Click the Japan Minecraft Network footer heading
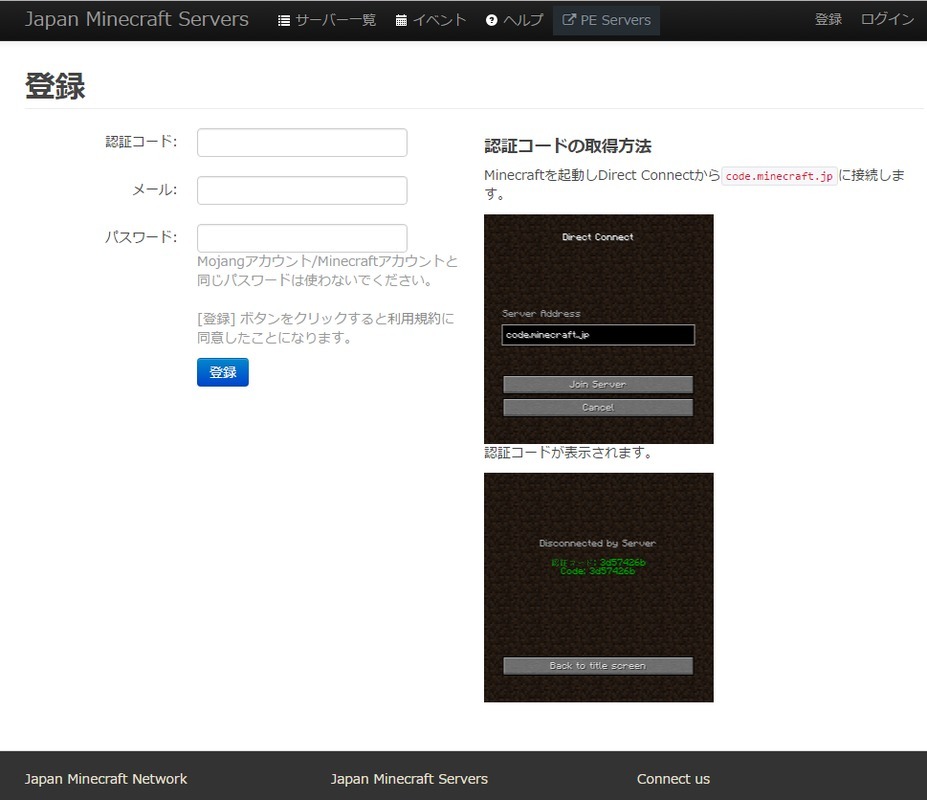The width and height of the screenshot is (927, 800). [x=106, y=779]
